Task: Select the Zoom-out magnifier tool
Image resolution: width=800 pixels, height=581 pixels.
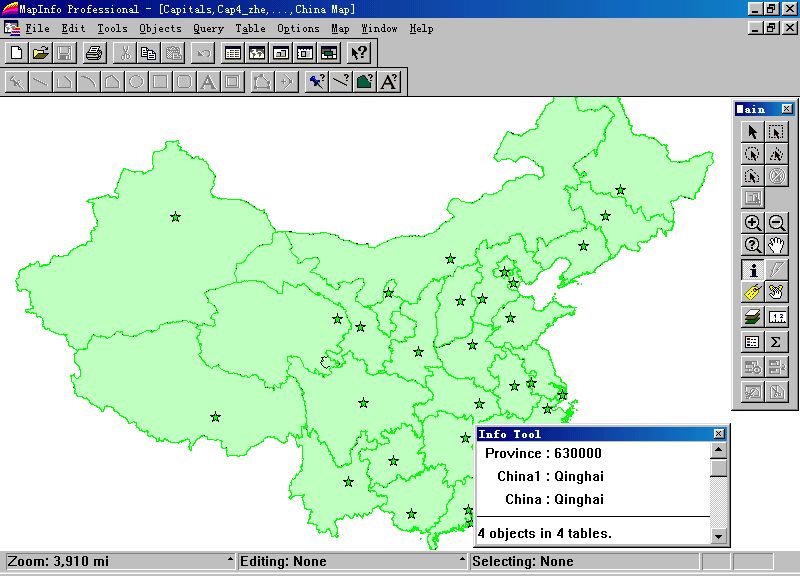Action: click(x=777, y=224)
